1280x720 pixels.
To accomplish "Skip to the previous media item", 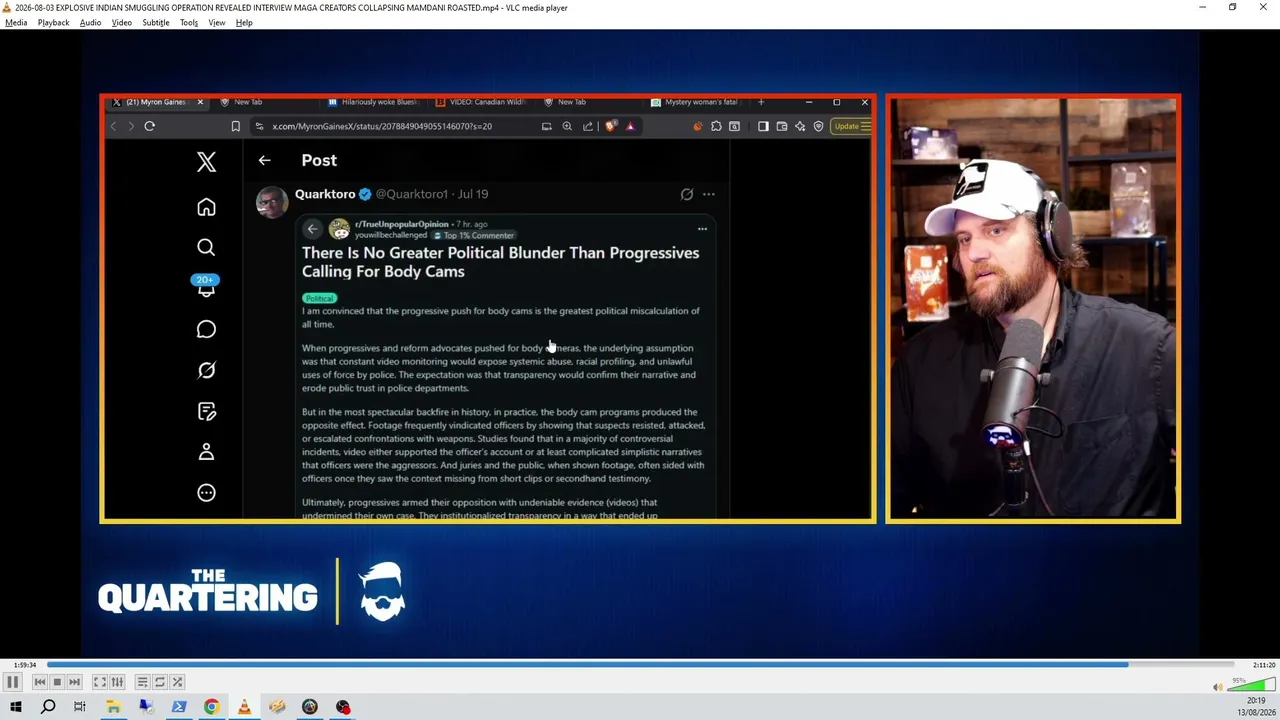I will tap(40, 682).
